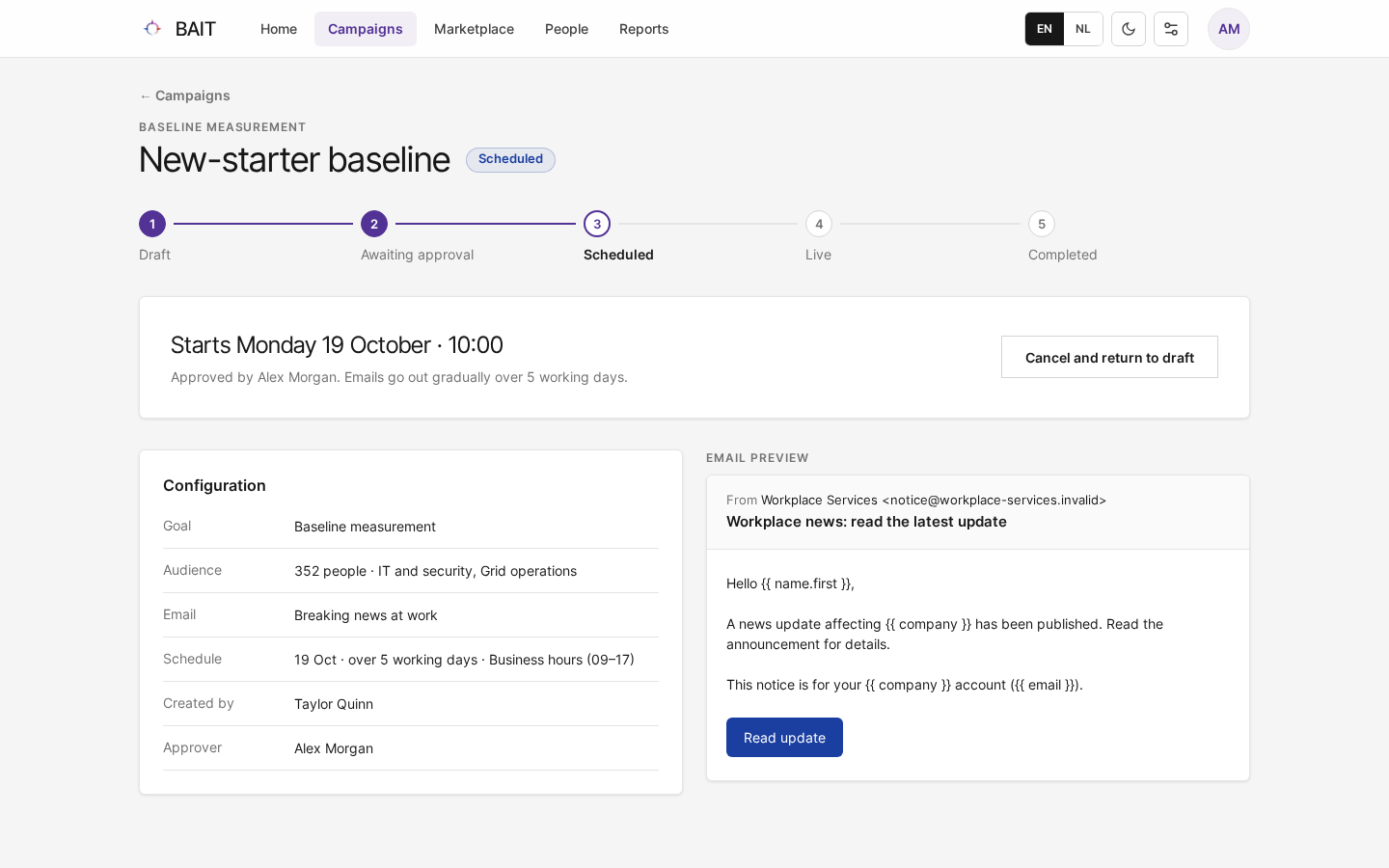Open the AM user avatar menu

coord(1229,29)
